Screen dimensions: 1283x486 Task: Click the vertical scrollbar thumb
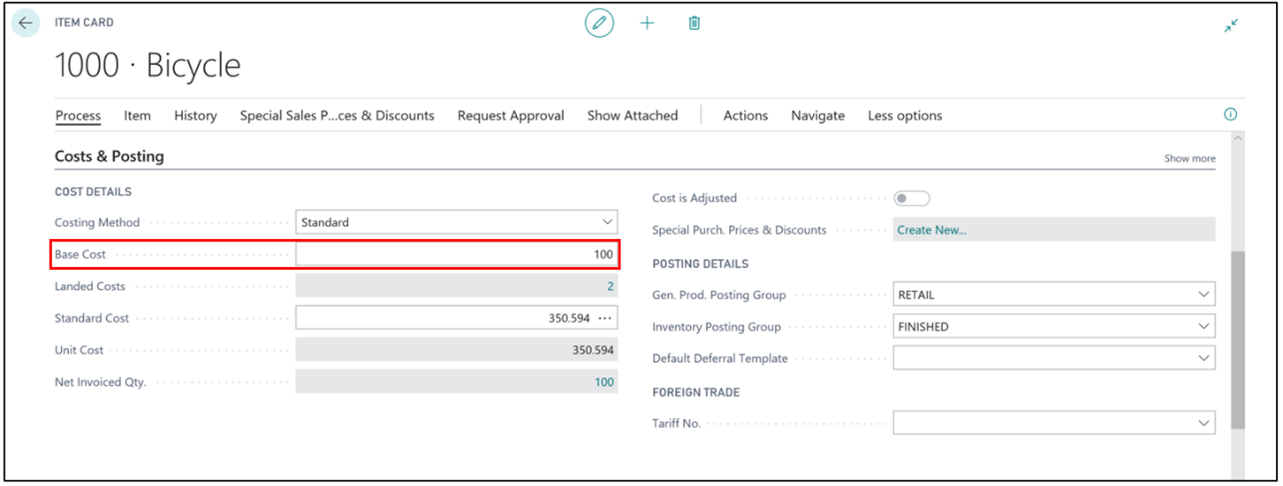(x=1238, y=340)
